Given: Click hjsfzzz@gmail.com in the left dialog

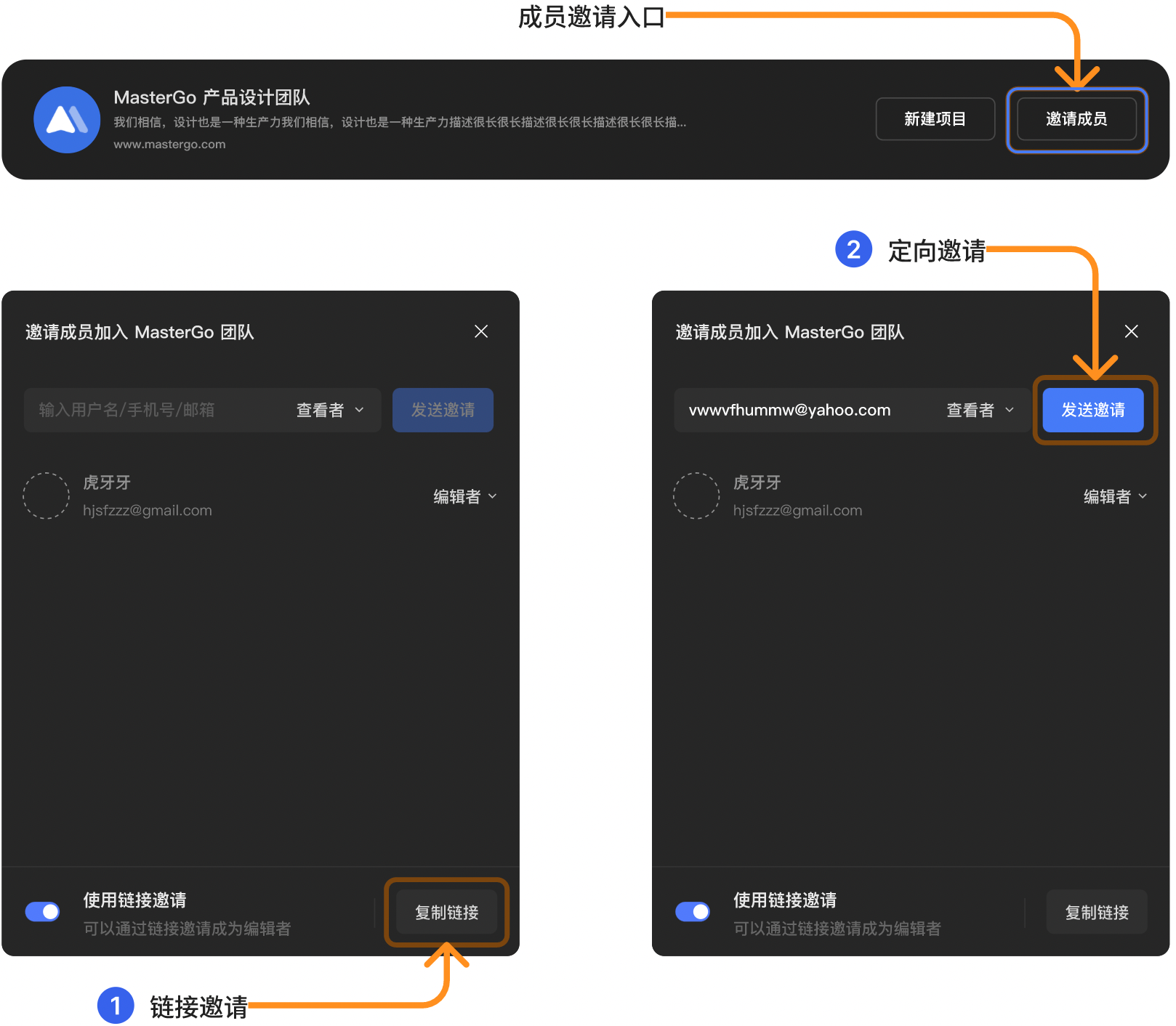Looking at the screenshot, I should tap(148, 510).
